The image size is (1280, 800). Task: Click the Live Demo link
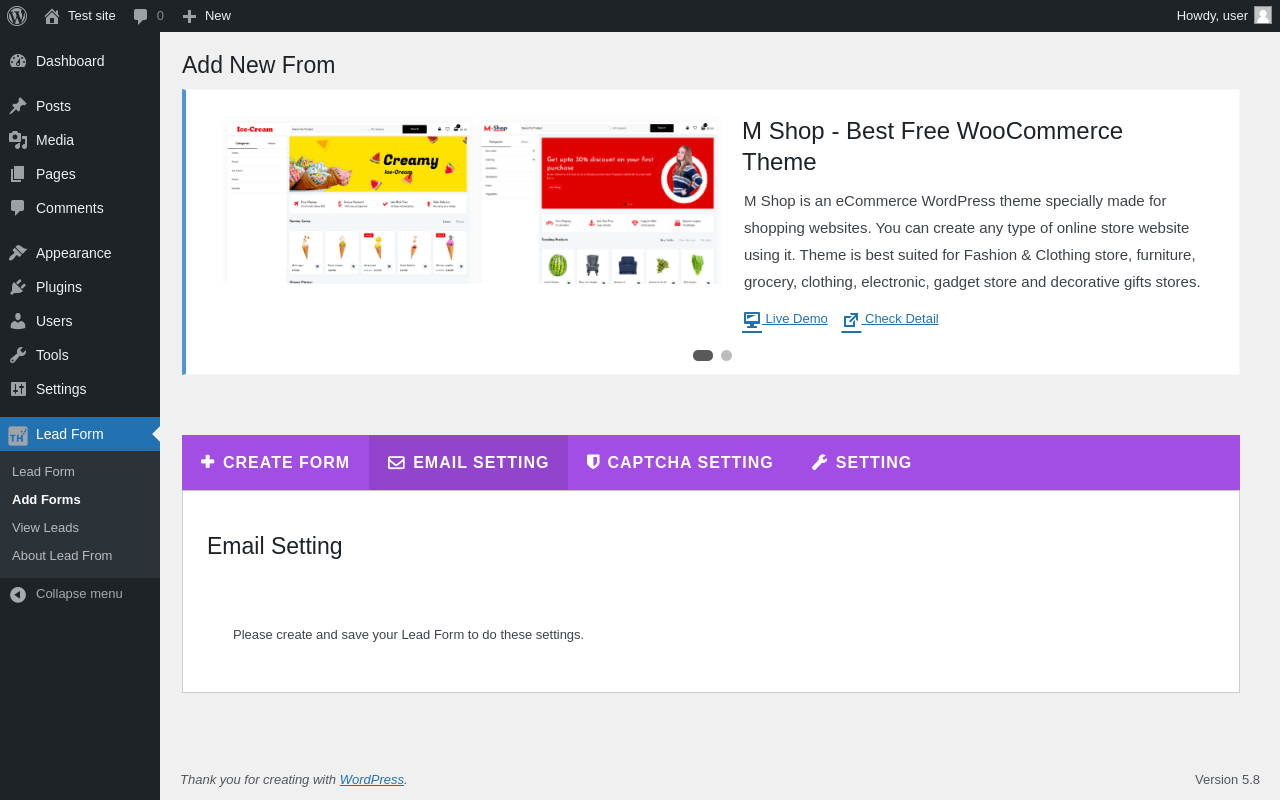796,318
